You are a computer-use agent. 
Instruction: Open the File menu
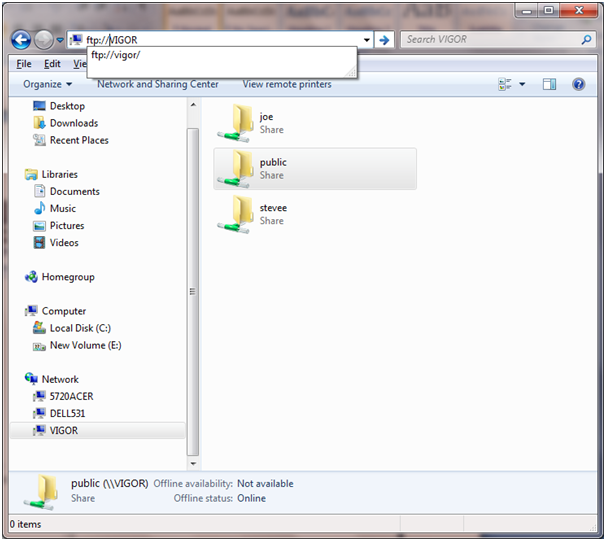pyautogui.click(x=24, y=64)
